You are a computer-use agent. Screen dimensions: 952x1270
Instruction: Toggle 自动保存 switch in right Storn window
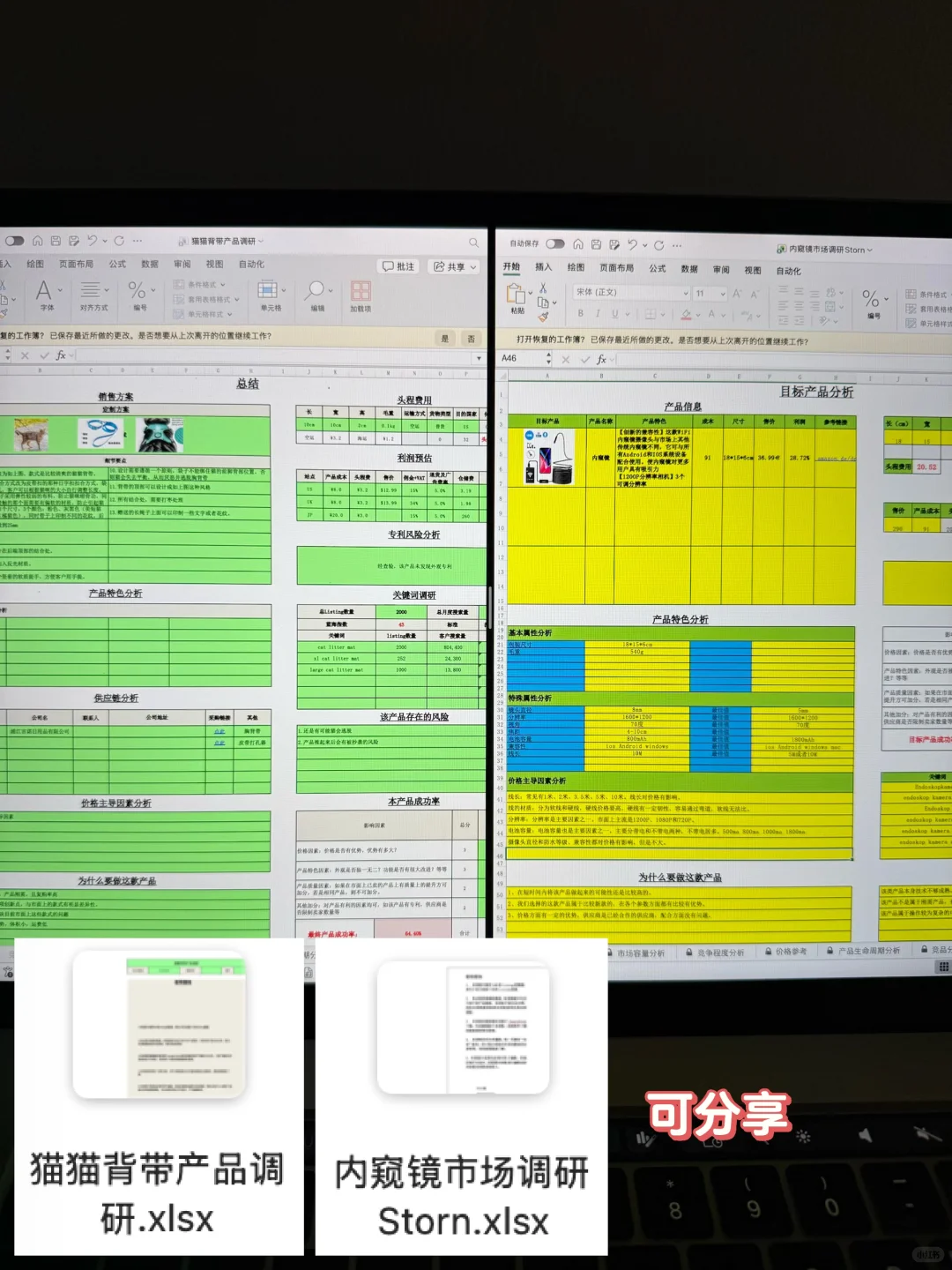(555, 243)
